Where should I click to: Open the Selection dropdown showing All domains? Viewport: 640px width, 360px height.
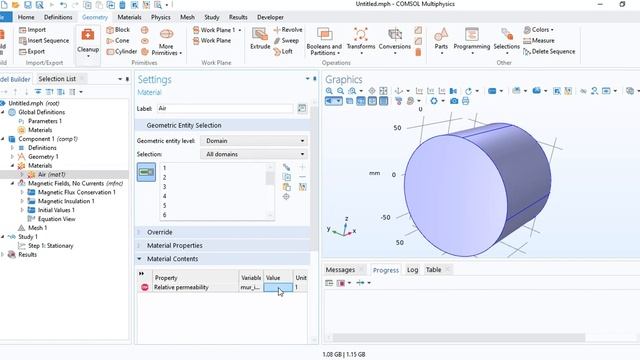point(254,154)
